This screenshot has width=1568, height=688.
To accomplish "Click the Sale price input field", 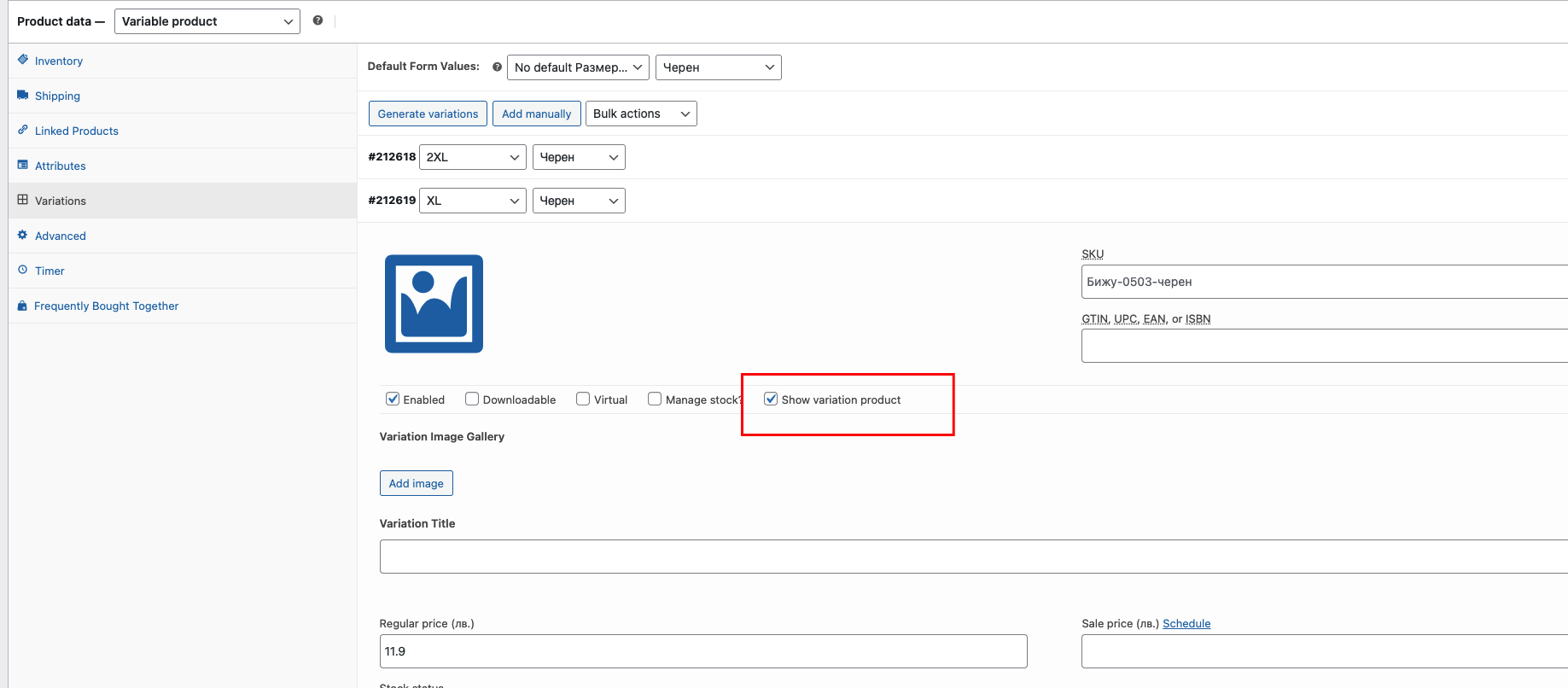I will point(1325,651).
